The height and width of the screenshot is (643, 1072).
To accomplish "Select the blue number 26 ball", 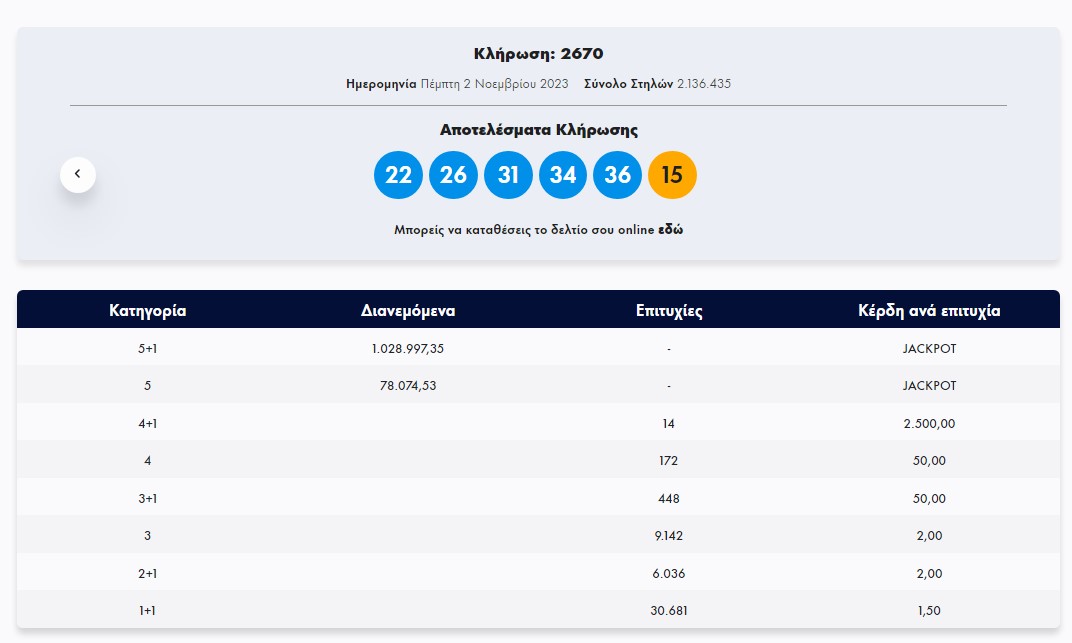I will [x=453, y=175].
